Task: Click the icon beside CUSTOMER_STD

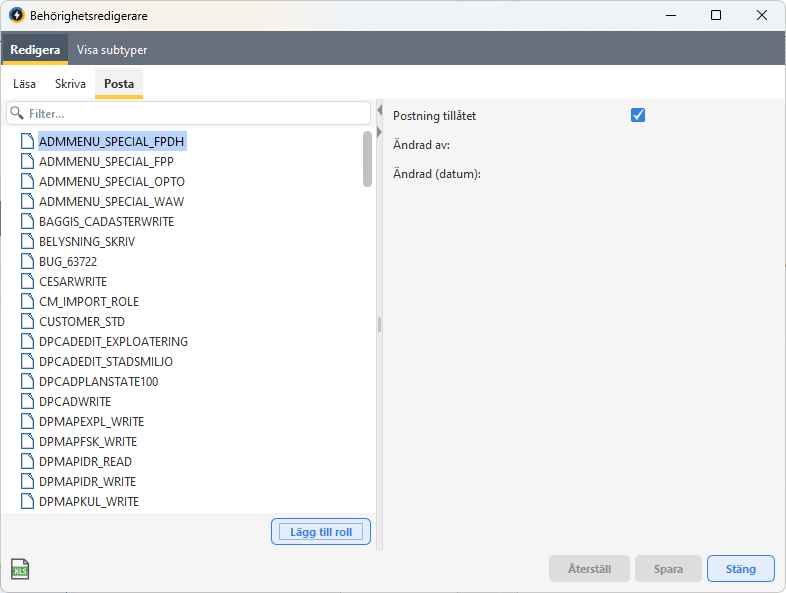Action: pos(28,321)
